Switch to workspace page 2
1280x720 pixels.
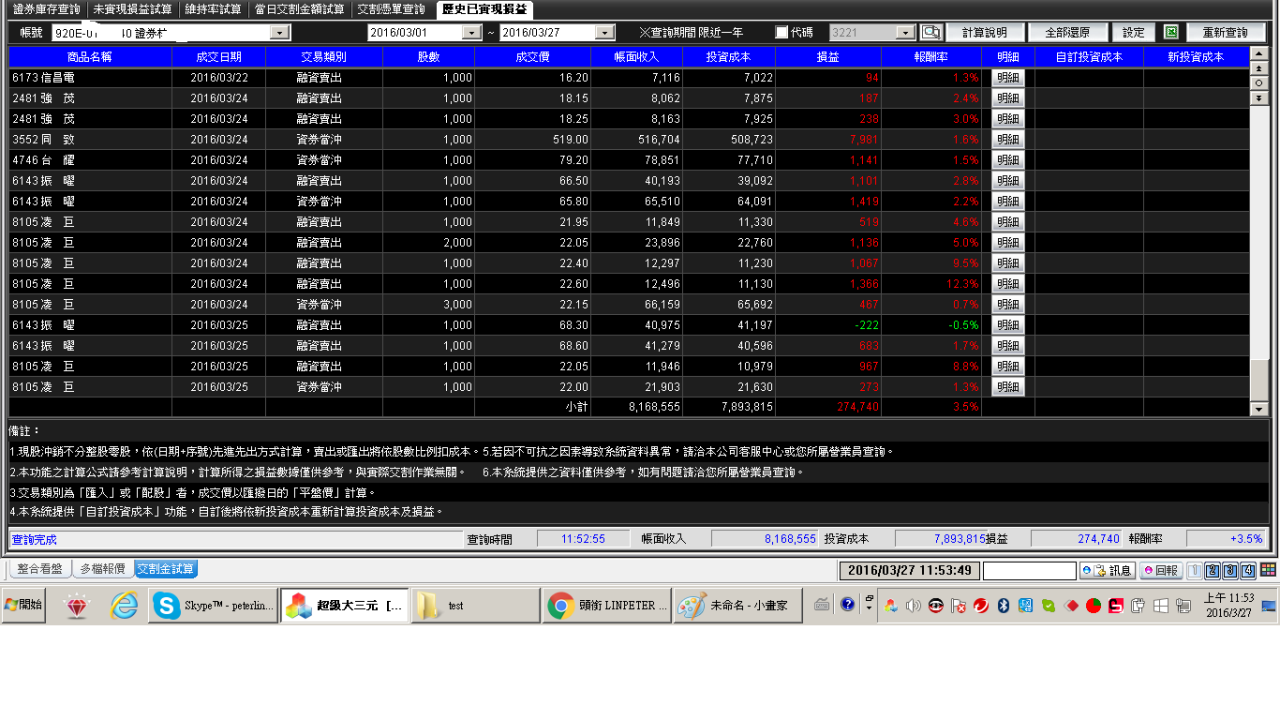[1212, 571]
